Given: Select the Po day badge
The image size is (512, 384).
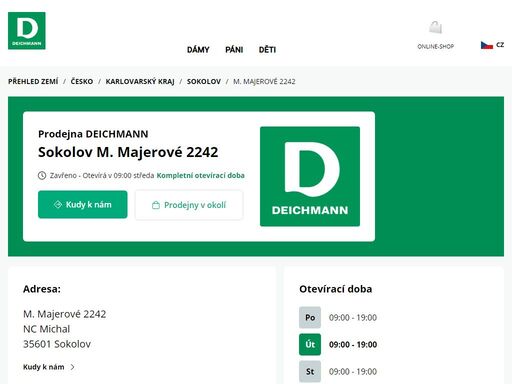Looking at the screenshot, I should click(x=310, y=317).
